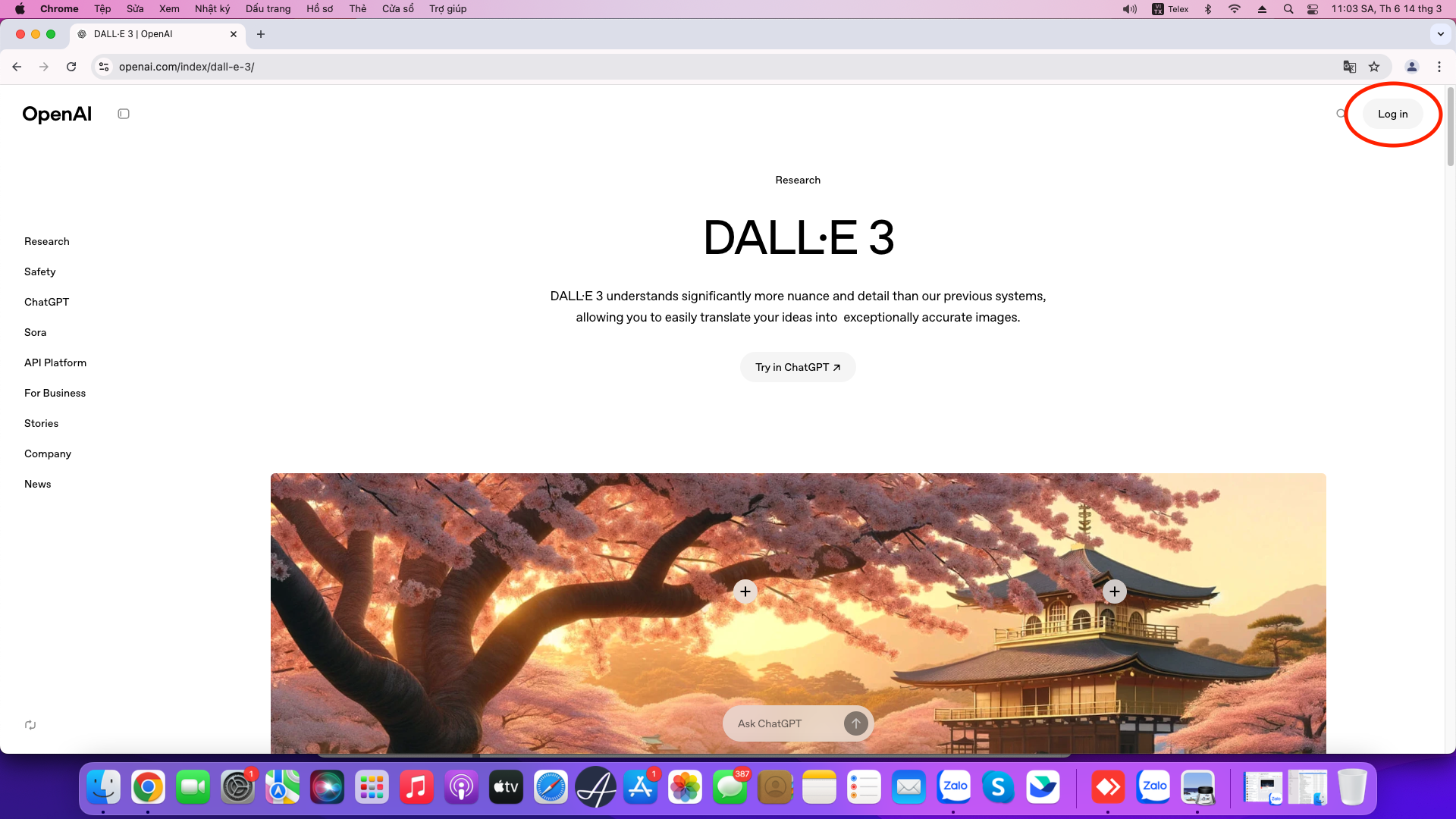The image size is (1456, 819).
Task: Select the DALL·E 3 | OpenAI tab
Action: click(x=158, y=34)
